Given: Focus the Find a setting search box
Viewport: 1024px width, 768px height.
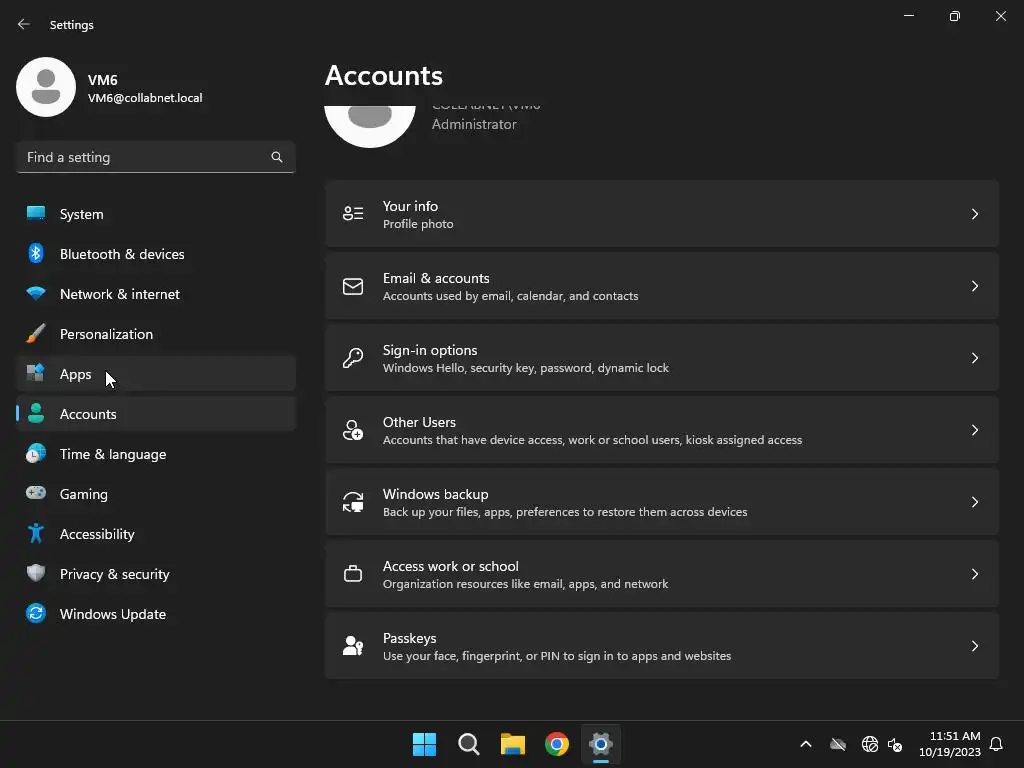Looking at the screenshot, I should click(155, 157).
